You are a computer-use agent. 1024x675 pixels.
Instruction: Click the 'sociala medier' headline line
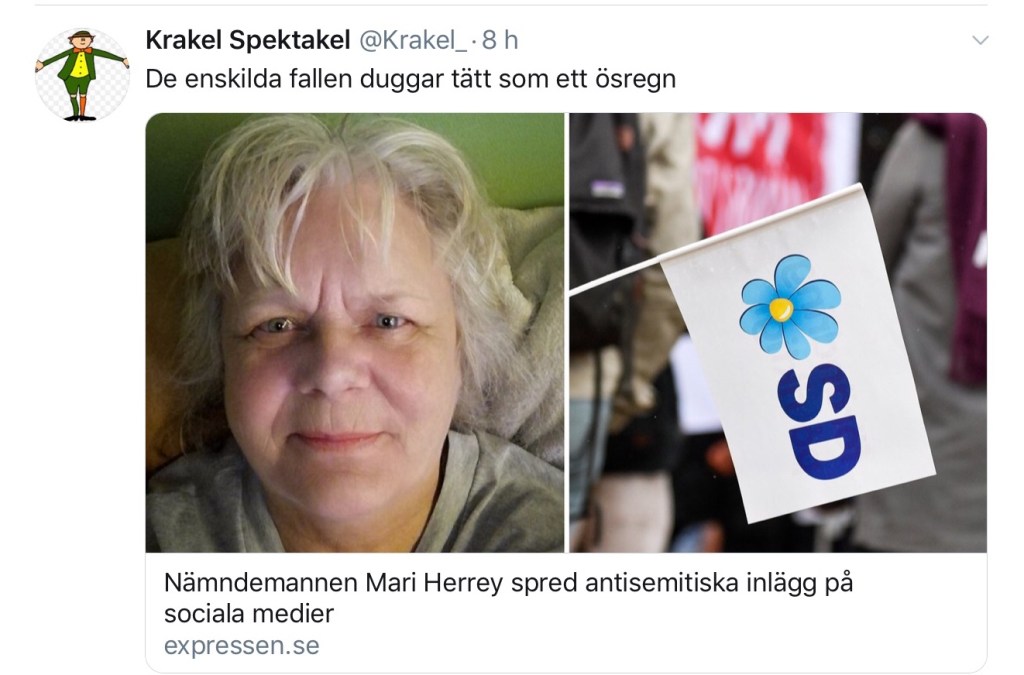tap(249, 614)
